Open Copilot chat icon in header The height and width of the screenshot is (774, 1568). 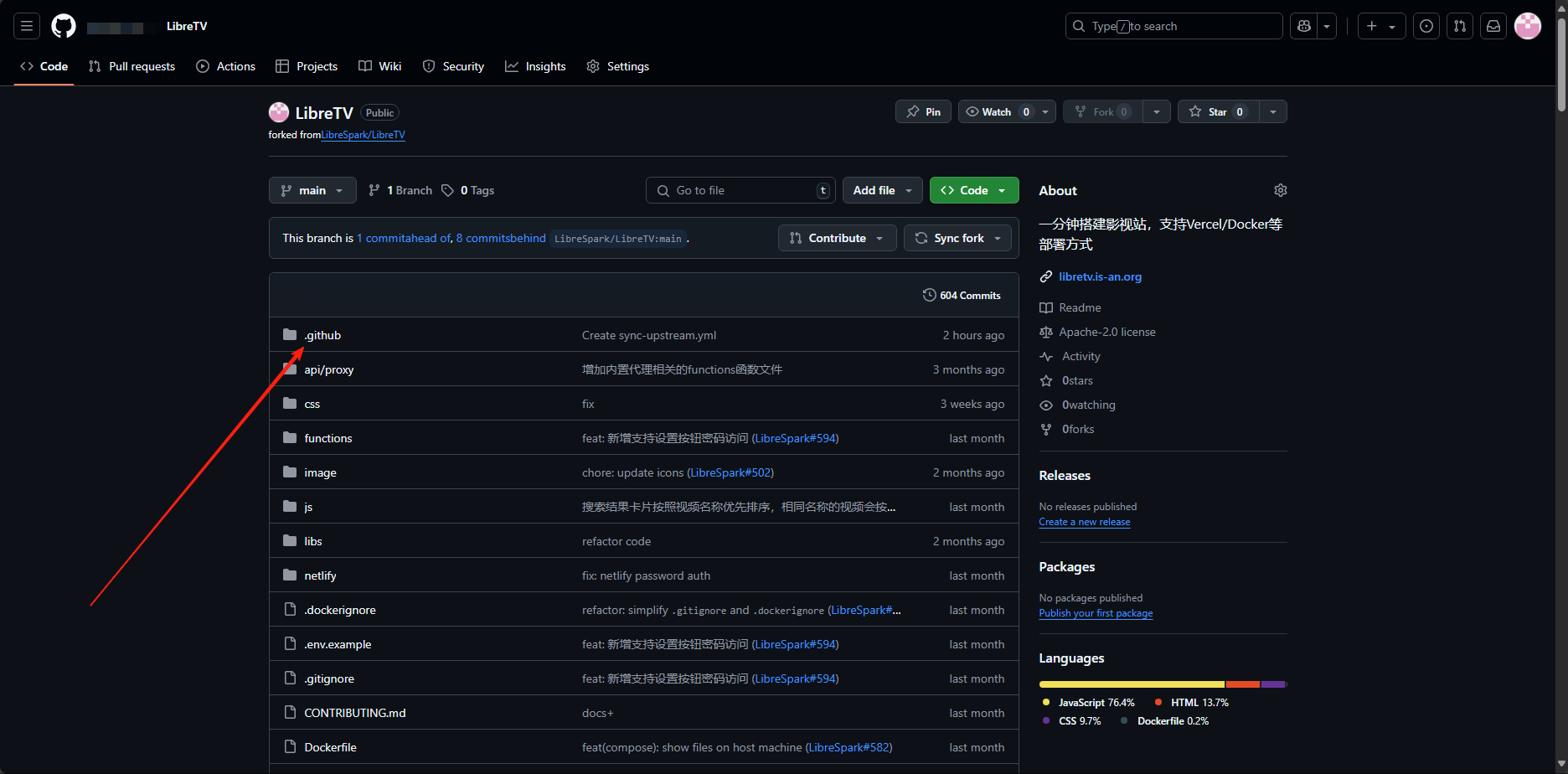(1304, 26)
